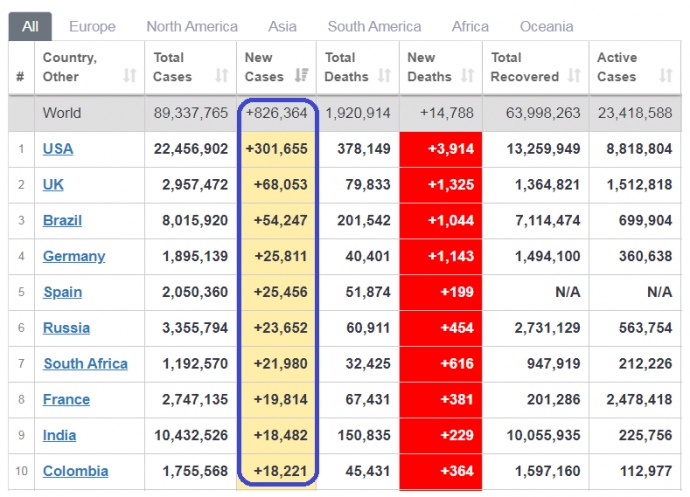This screenshot has height=497, width=690.
Task: Click the Colombia country link
Action: click(x=76, y=471)
